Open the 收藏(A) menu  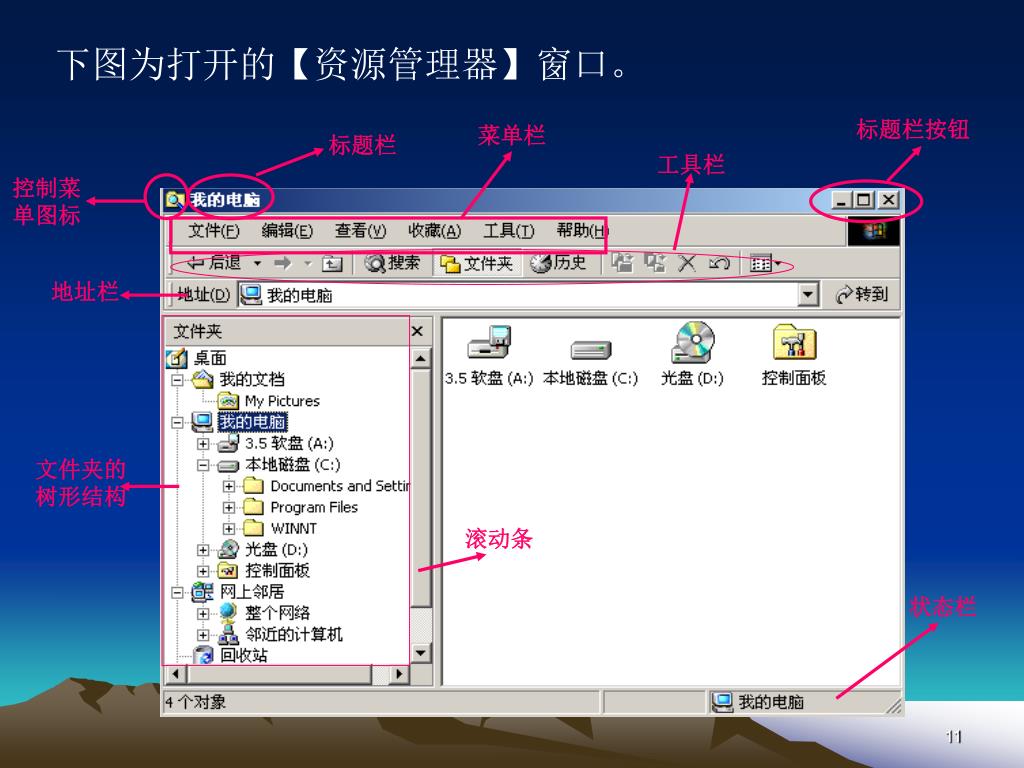[x=434, y=231]
